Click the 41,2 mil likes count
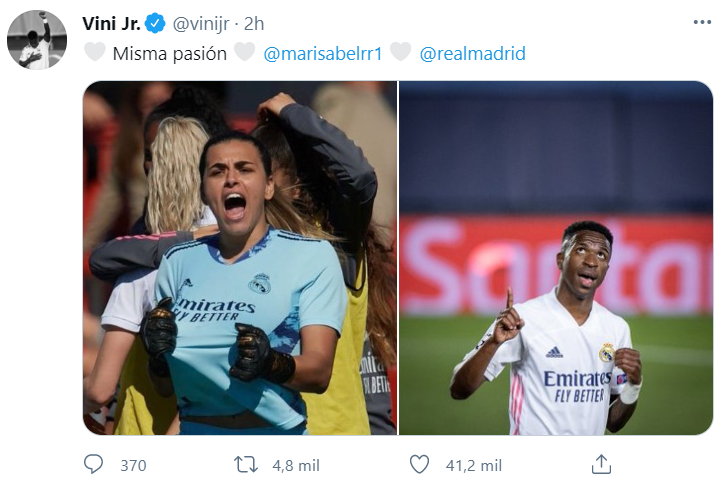 click(x=473, y=465)
